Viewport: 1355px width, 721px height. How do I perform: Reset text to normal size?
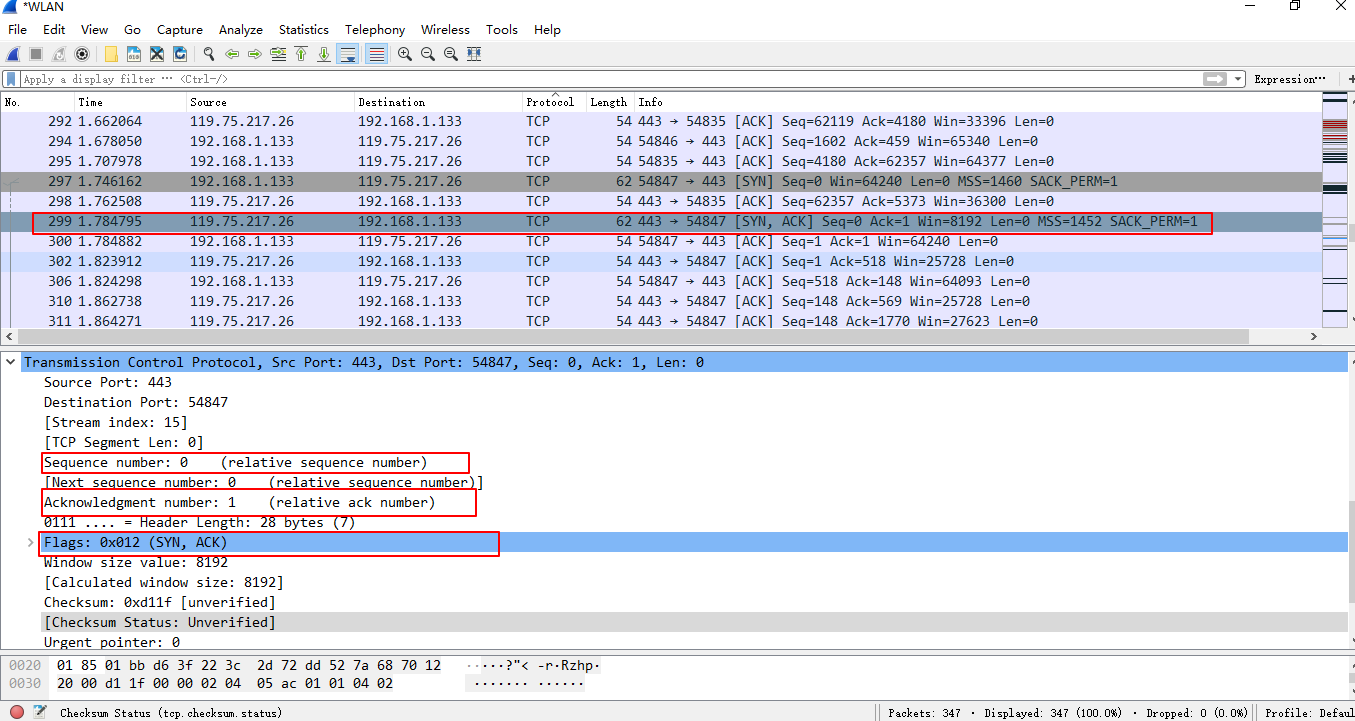click(x=451, y=54)
